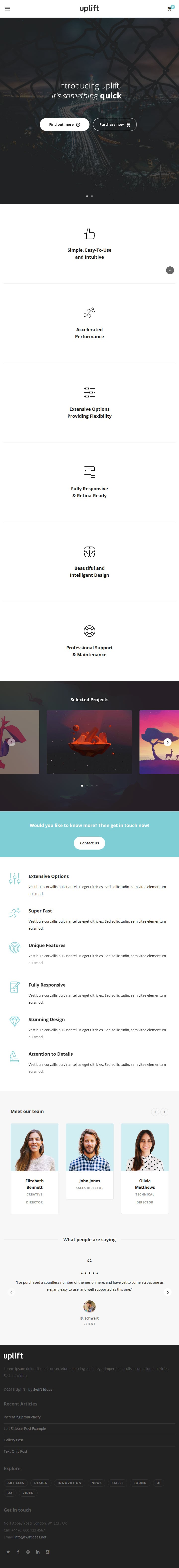This screenshot has width=179, height=1568.
Task: Open the red floating island project thumbnail
Action: click(89, 742)
